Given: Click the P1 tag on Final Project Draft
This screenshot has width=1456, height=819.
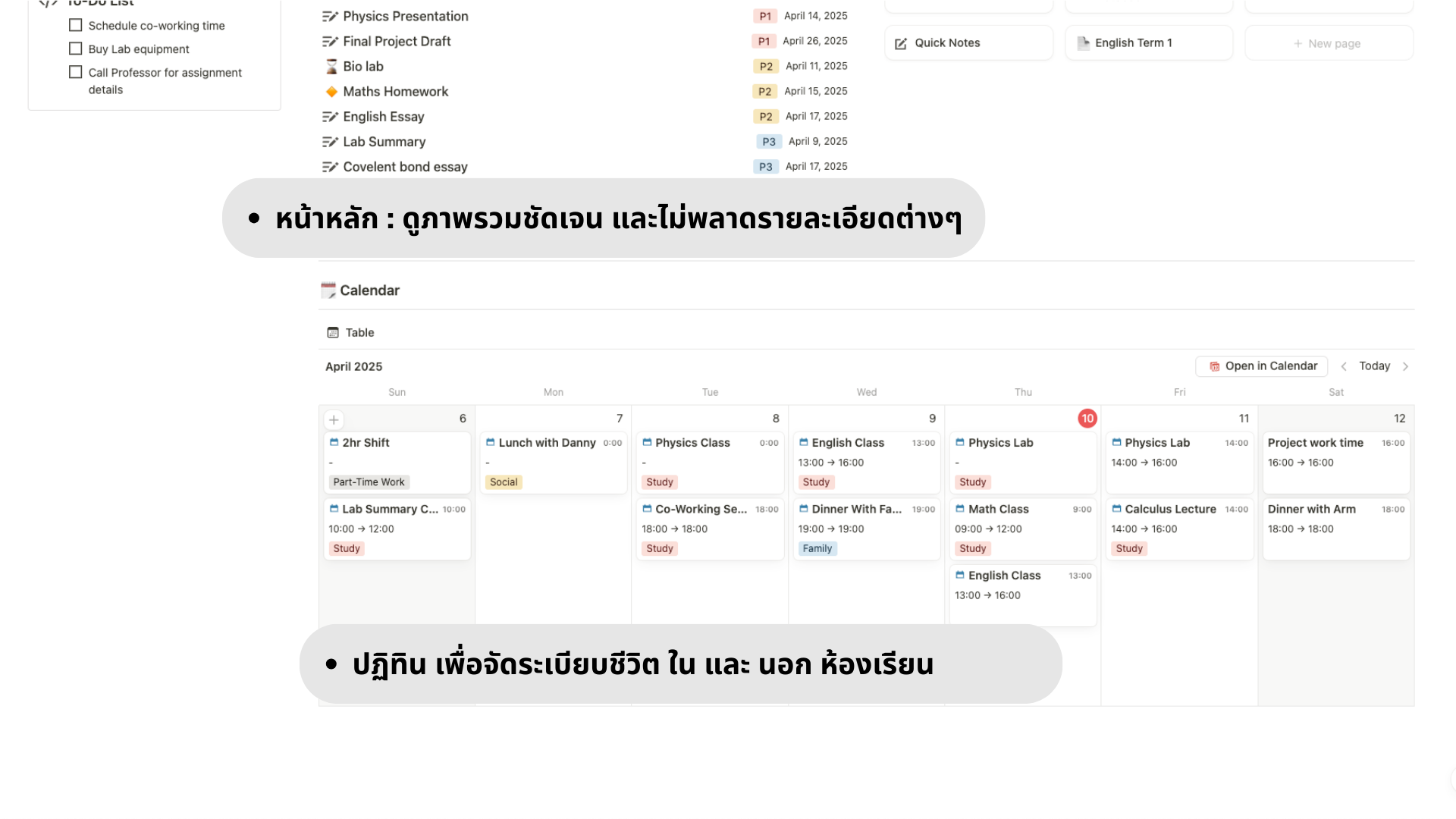Looking at the screenshot, I should 765,40.
